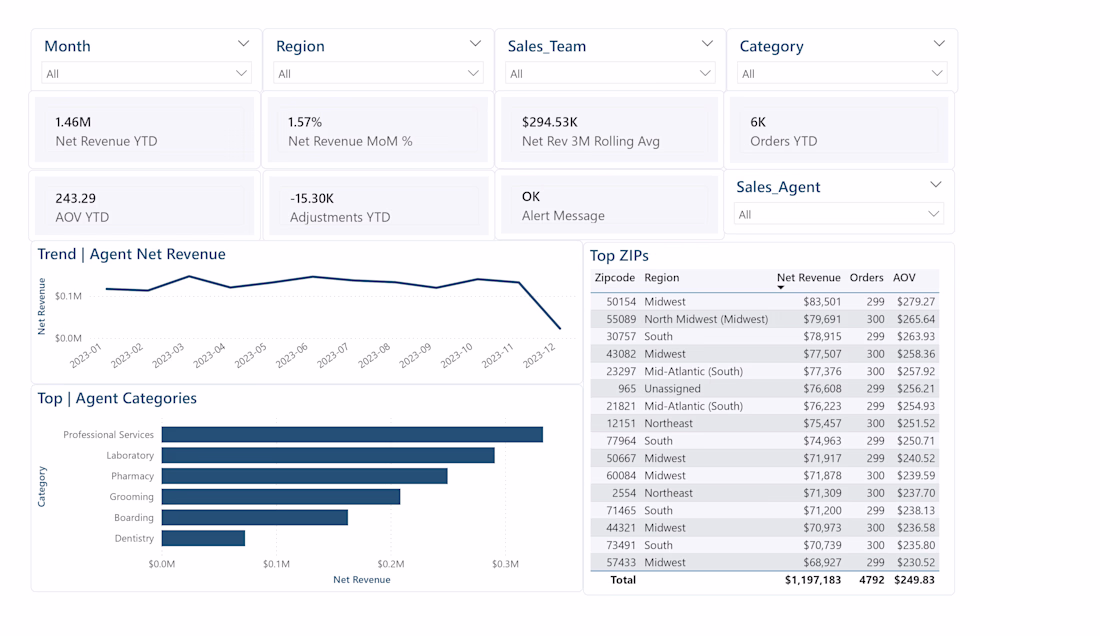This screenshot has height=636, width=1100.
Task: Collapse the Category slicer header chevron
Action: [x=939, y=43]
